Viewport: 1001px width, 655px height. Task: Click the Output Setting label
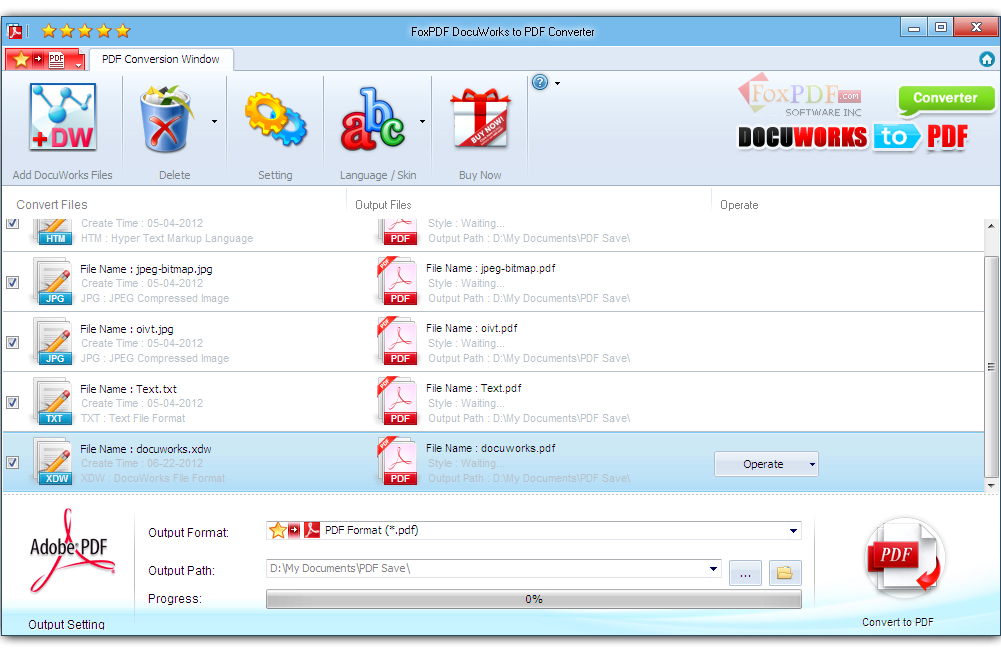coord(66,624)
